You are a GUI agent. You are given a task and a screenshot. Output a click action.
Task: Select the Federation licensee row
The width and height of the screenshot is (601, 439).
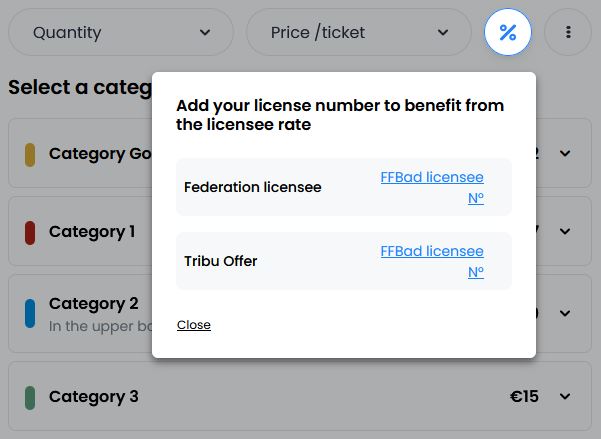tap(344, 187)
